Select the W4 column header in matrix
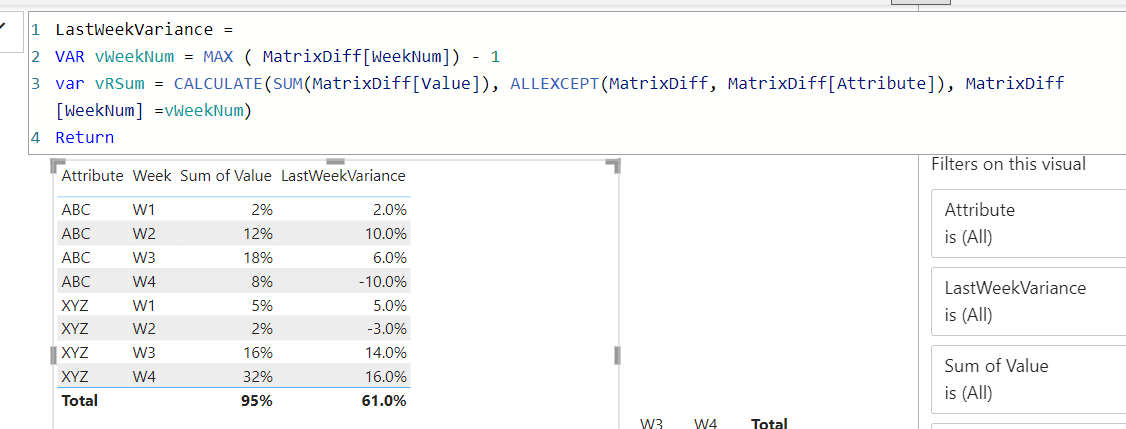Viewport: 1126px width, 429px height. pos(706,424)
